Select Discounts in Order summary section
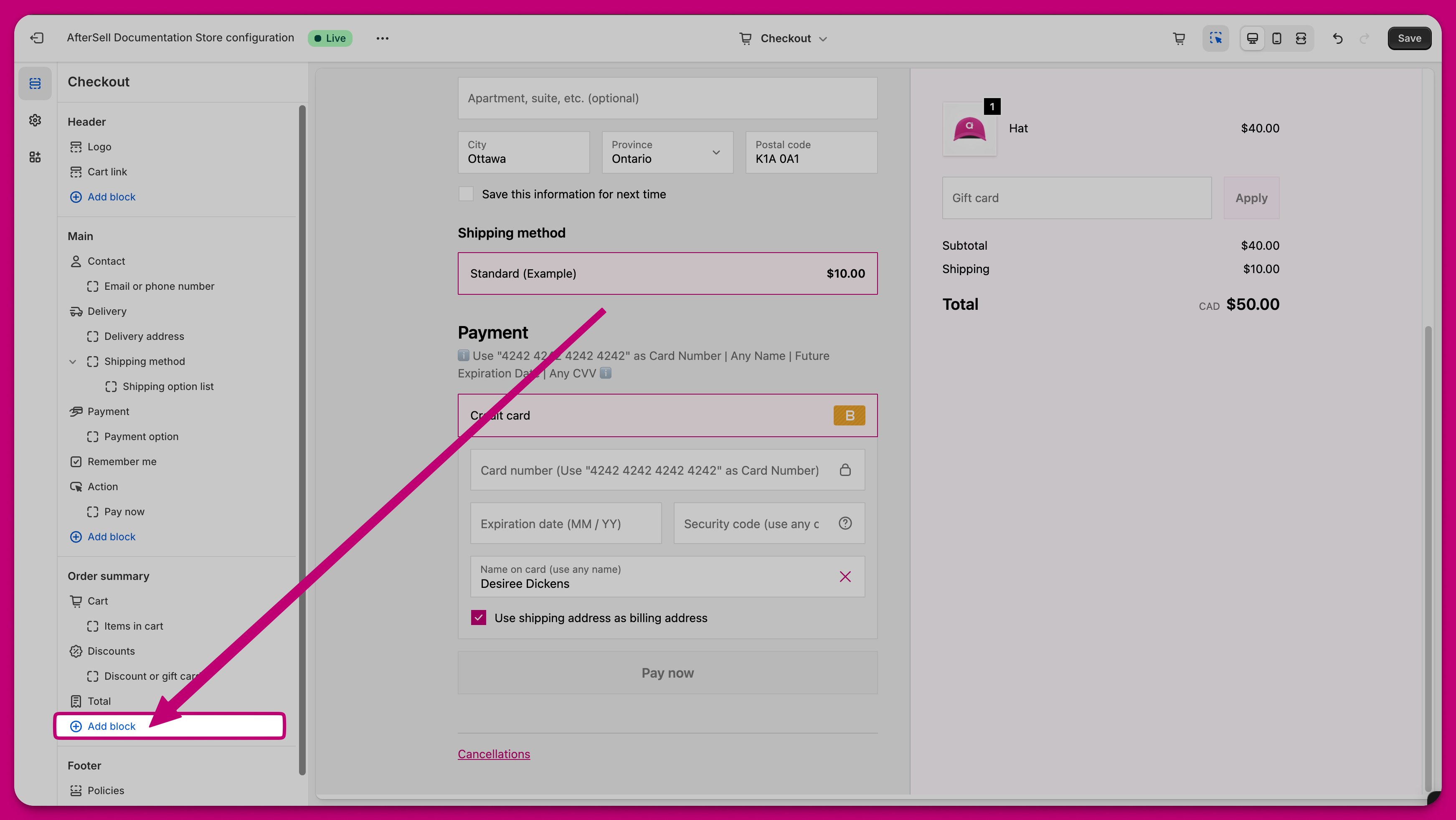The image size is (1456, 820). click(x=111, y=651)
